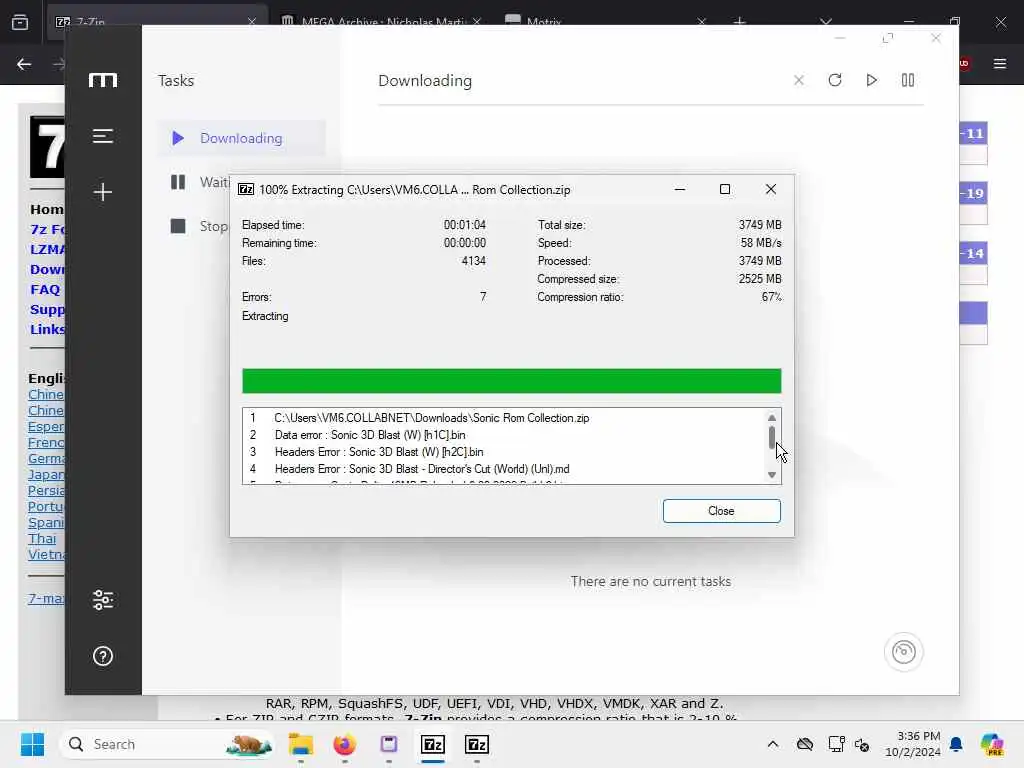Image resolution: width=1024 pixels, height=768 pixels.
Task: Click the error list scrollbar thumb
Action: pyautogui.click(x=772, y=437)
